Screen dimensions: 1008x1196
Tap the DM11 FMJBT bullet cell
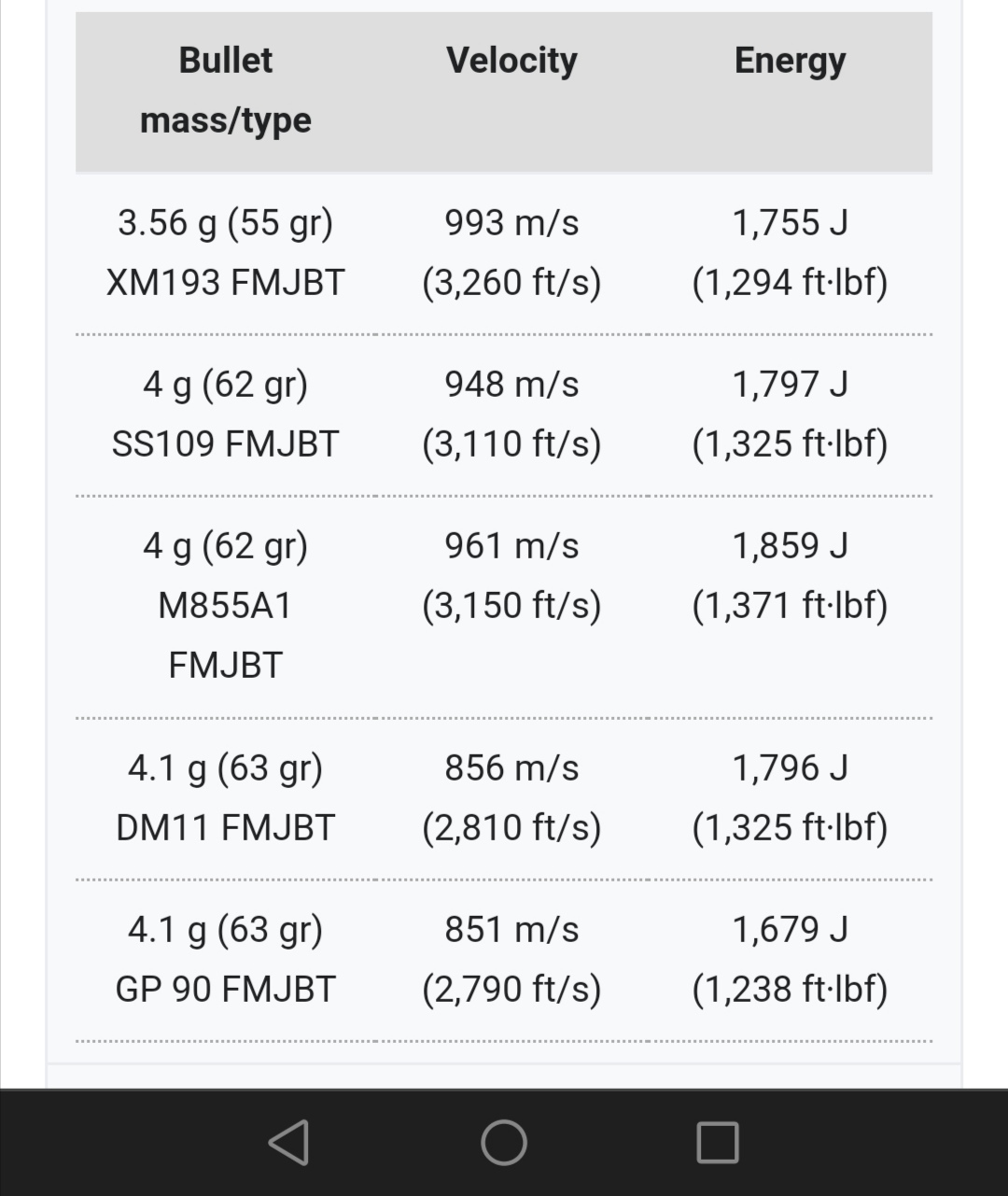[x=226, y=797]
